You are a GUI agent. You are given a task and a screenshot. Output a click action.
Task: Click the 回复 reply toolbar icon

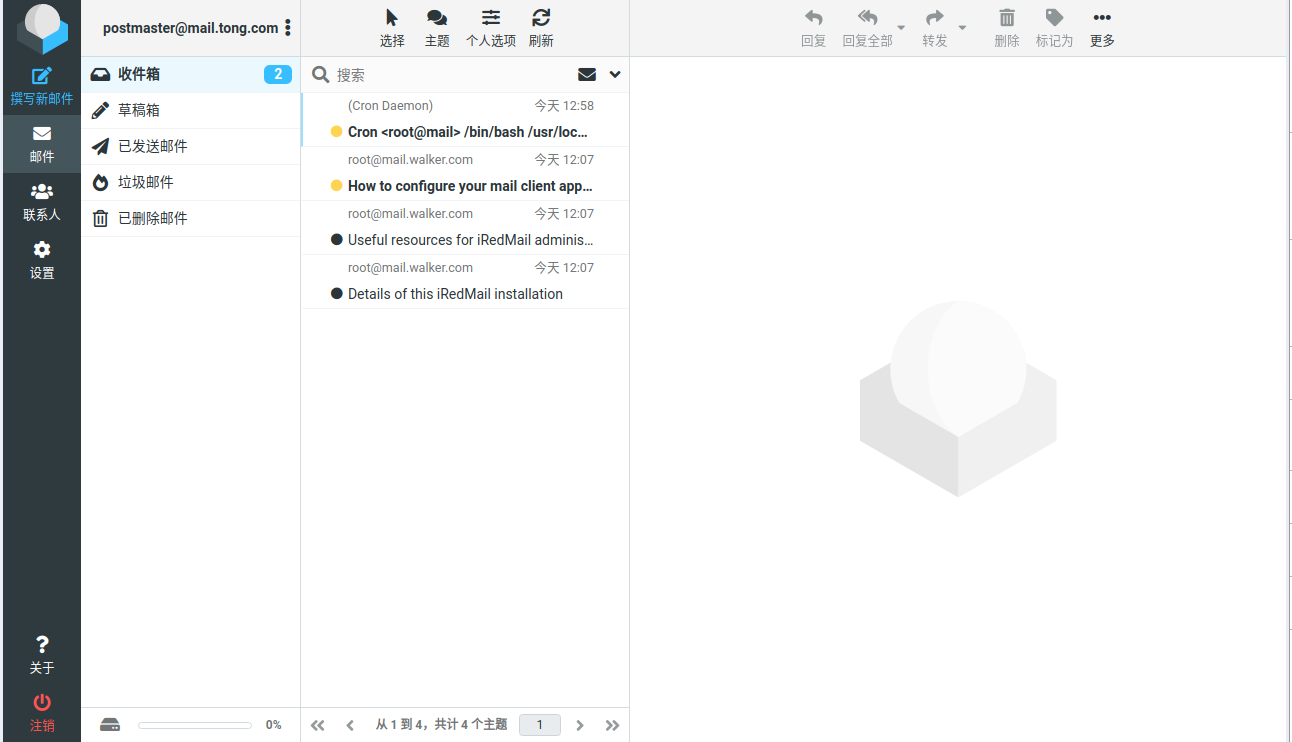813,27
